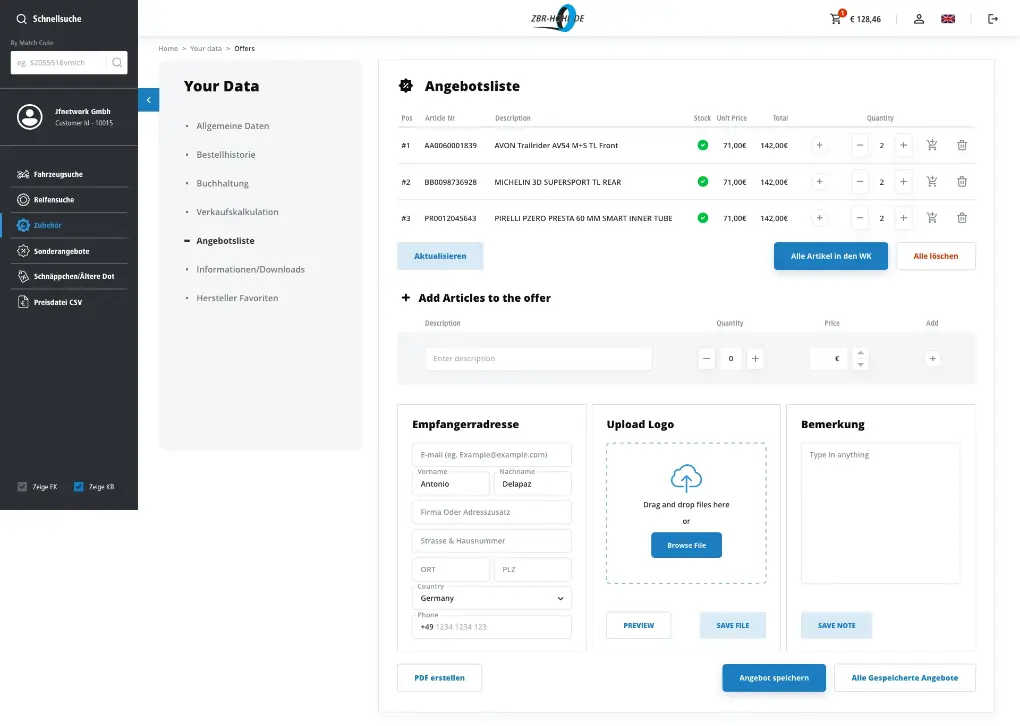Add PIRELLI PZERO PRESTA to cart icon
Image resolution: width=1020 pixels, height=726 pixels.
[932, 218]
